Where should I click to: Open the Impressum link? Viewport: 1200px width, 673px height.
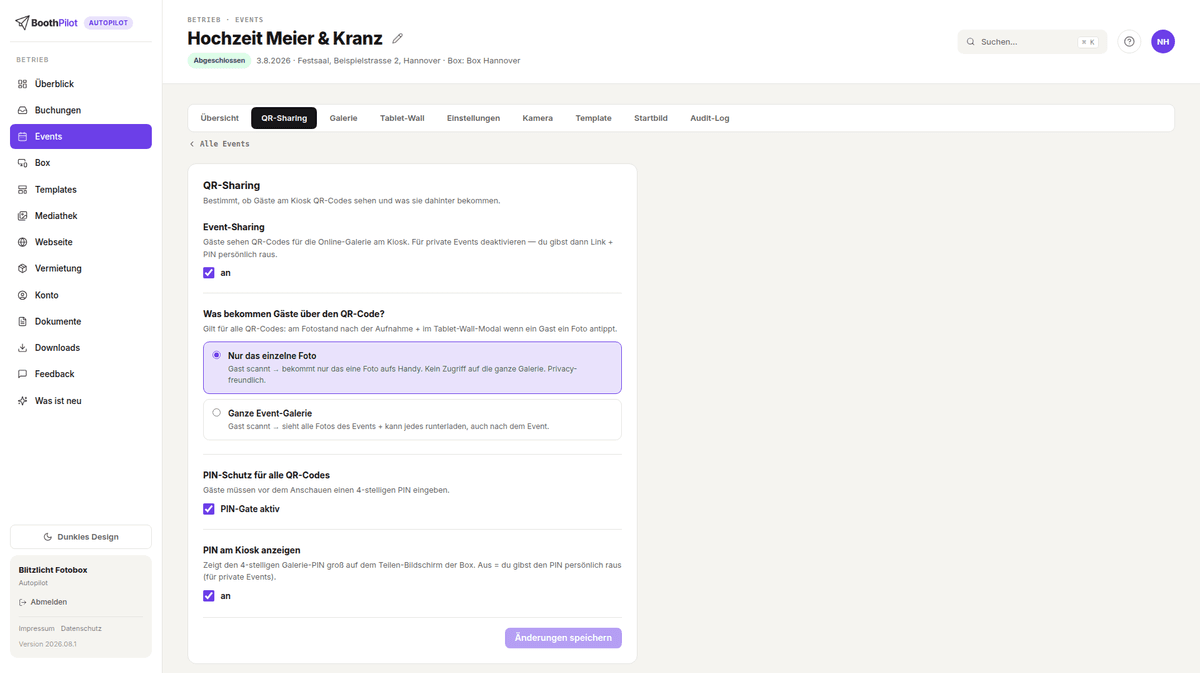point(37,629)
